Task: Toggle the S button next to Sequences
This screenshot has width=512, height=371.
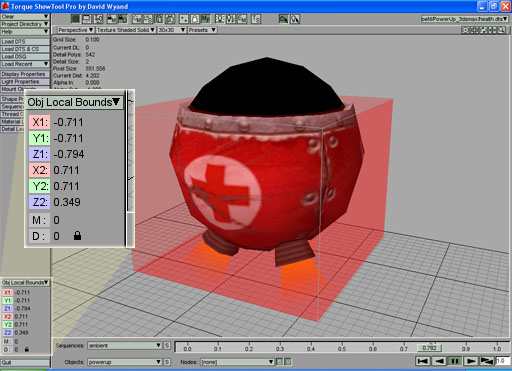Action: tap(167, 346)
